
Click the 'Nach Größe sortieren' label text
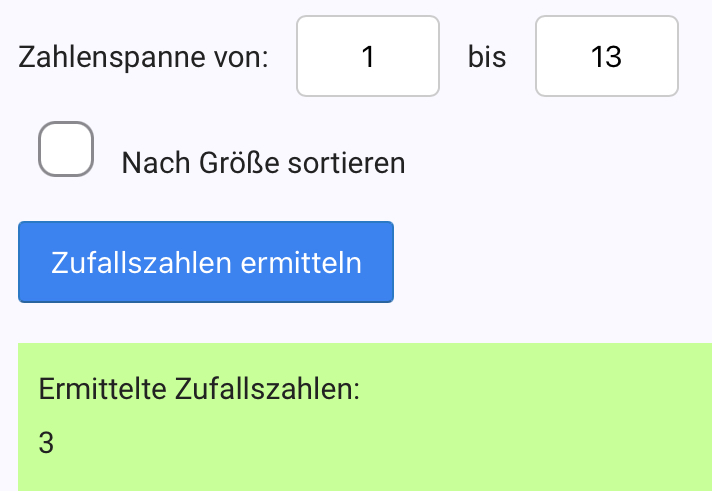(263, 163)
